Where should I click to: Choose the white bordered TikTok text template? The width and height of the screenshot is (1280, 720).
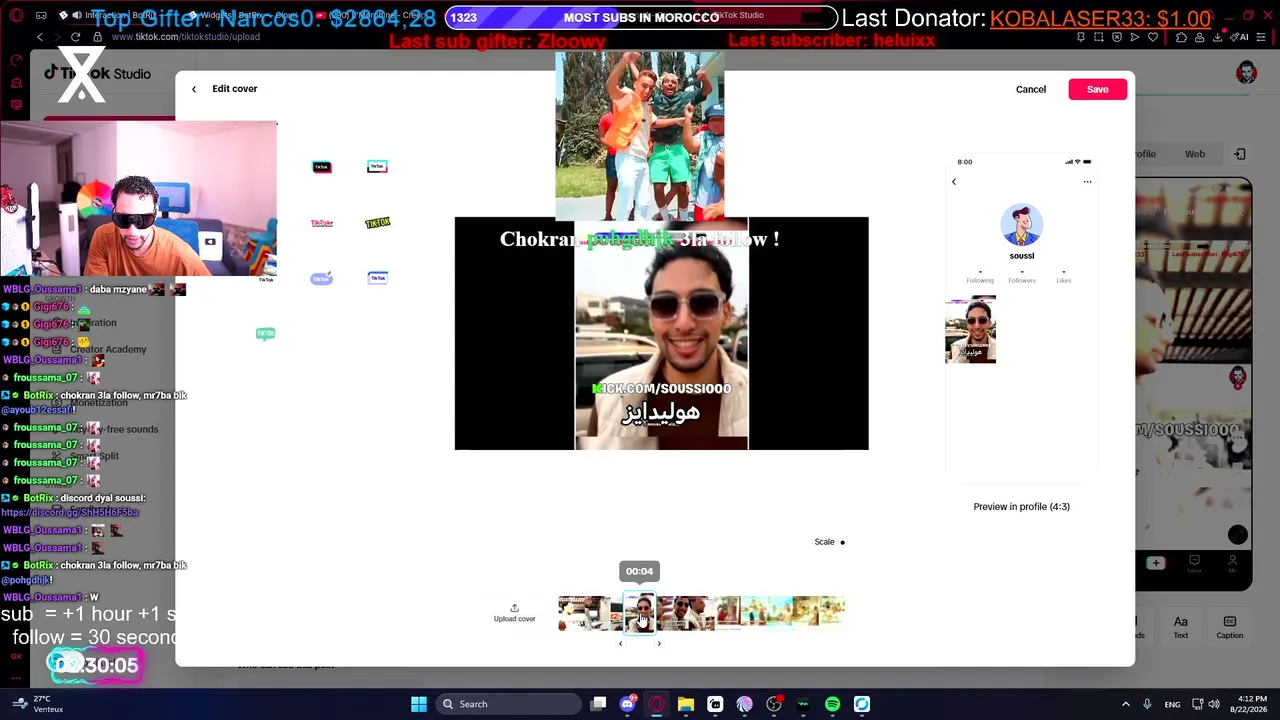pyautogui.click(x=377, y=278)
